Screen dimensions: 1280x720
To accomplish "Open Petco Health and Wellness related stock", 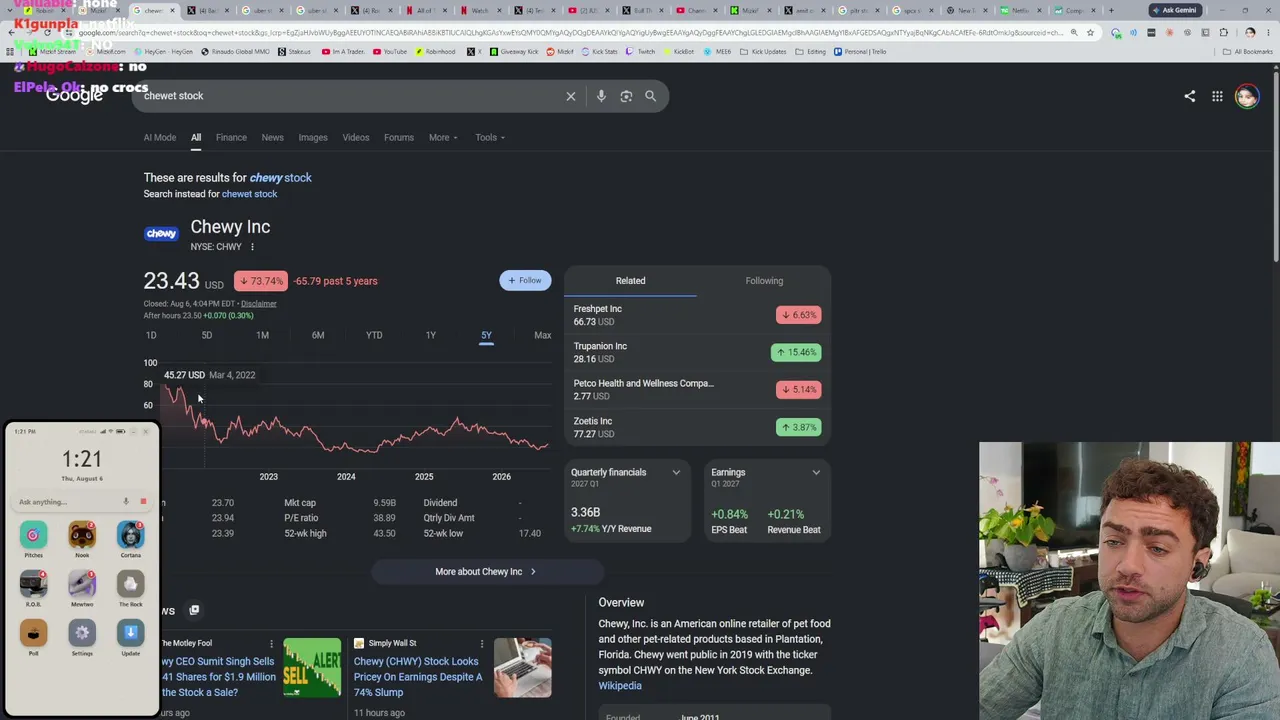I will [697, 389].
